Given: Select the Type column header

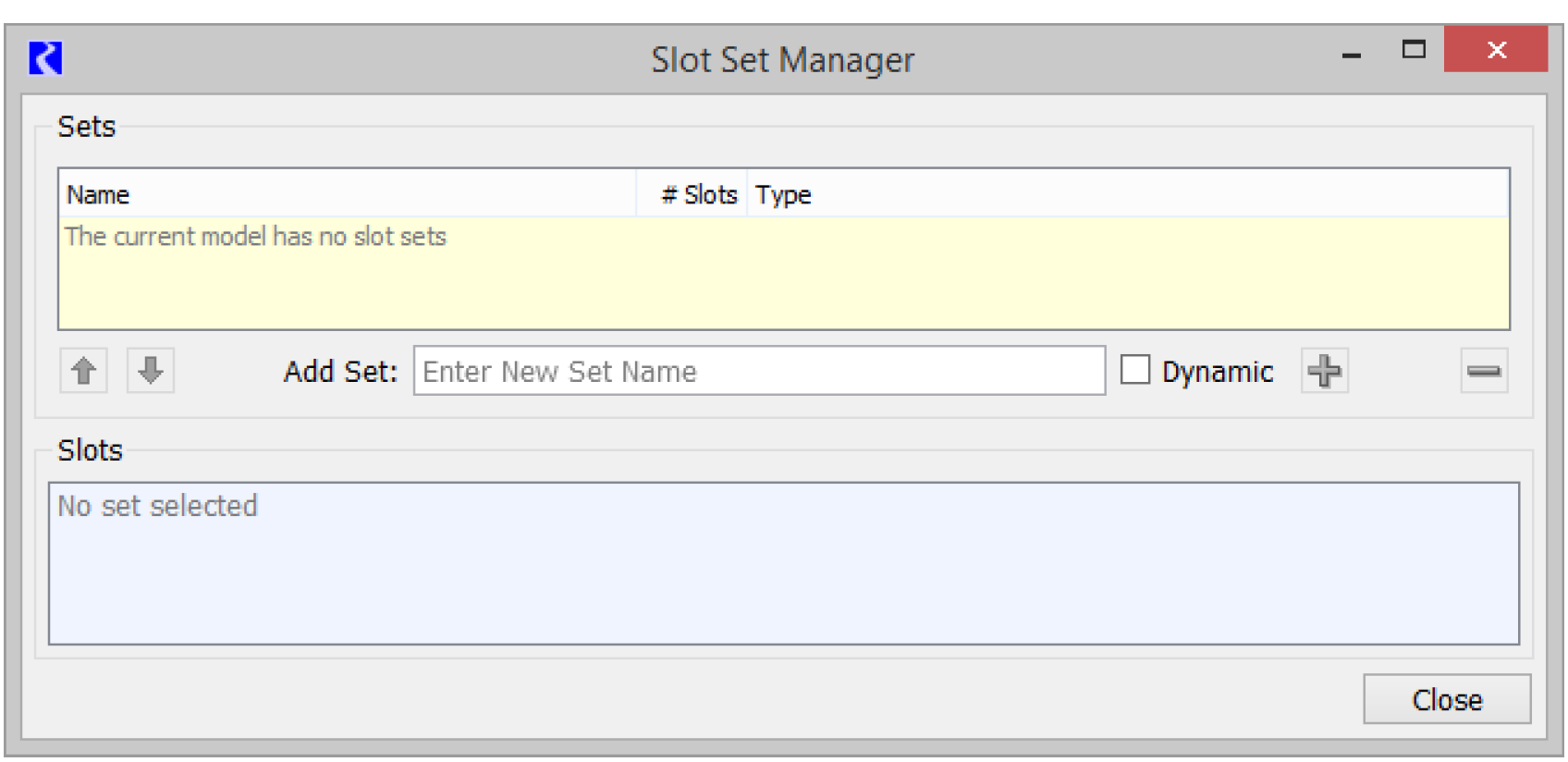Looking at the screenshot, I should [x=1126, y=194].
